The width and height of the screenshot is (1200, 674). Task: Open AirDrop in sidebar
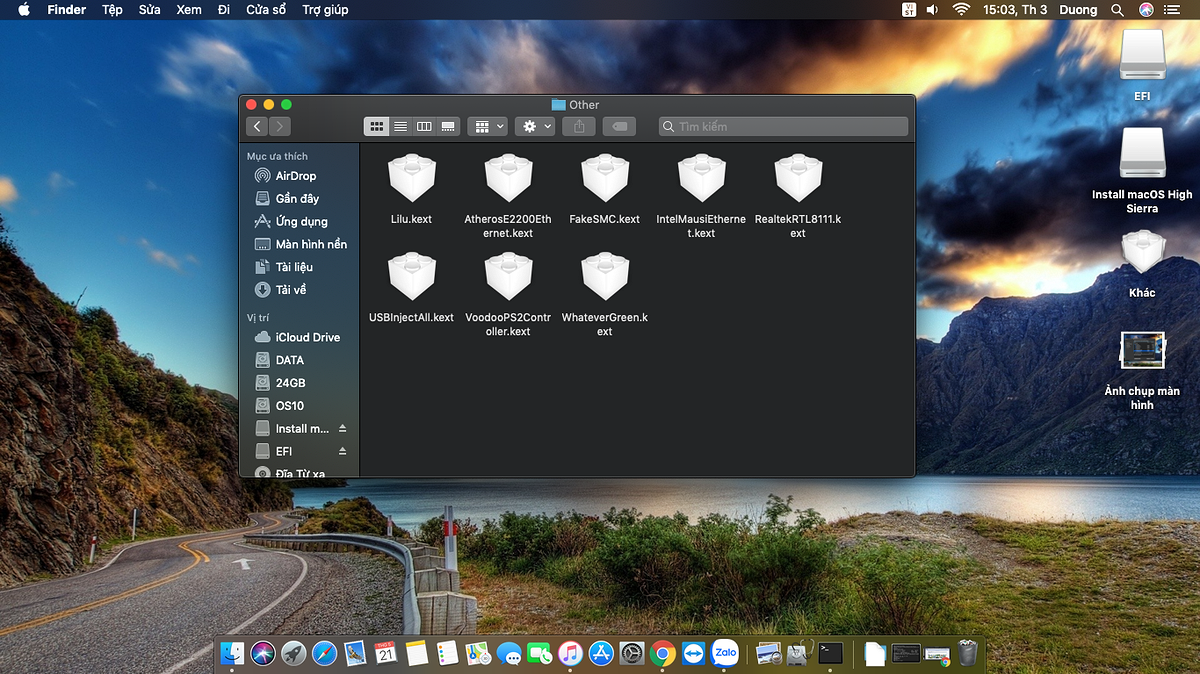point(298,176)
